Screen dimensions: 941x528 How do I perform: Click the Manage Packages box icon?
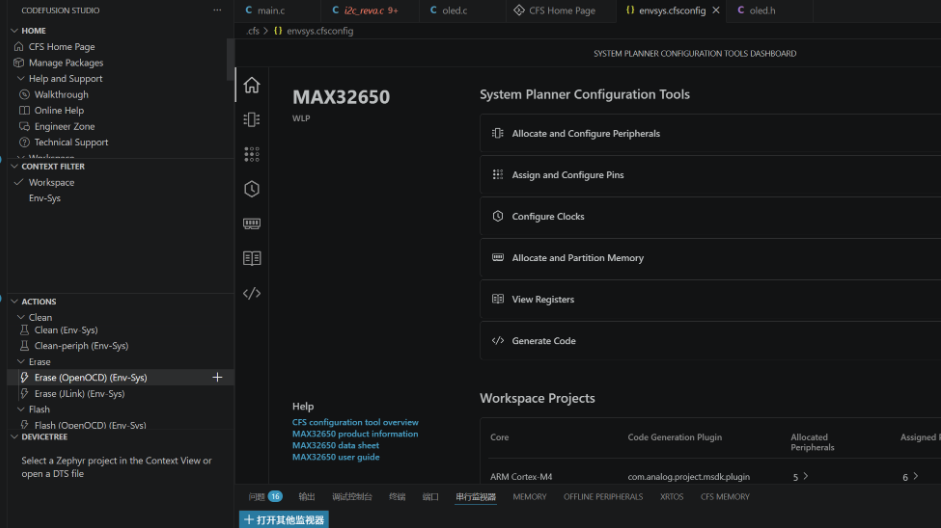click(x=19, y=62)
